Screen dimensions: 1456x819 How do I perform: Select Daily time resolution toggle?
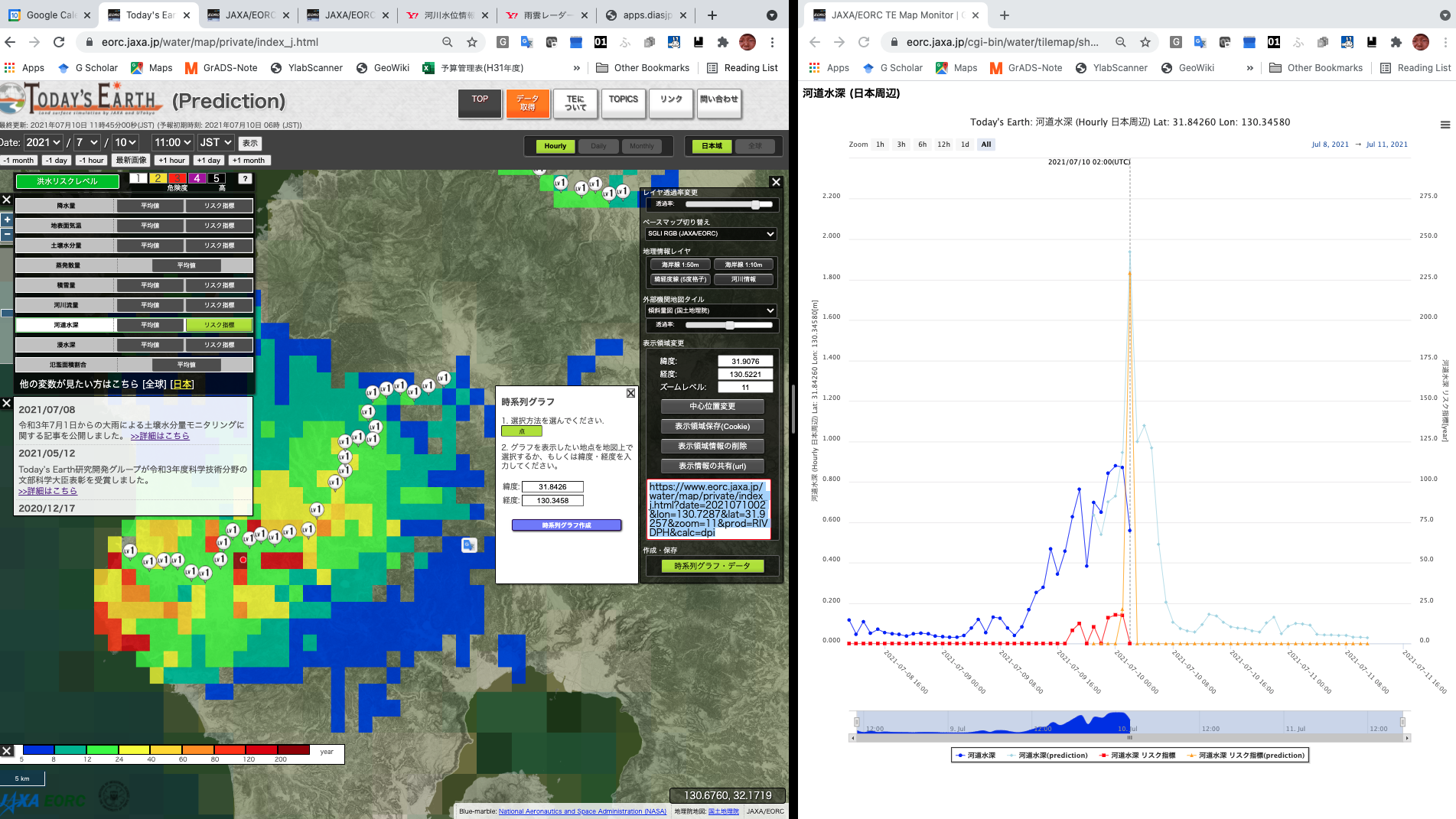[x=598, y=146]
